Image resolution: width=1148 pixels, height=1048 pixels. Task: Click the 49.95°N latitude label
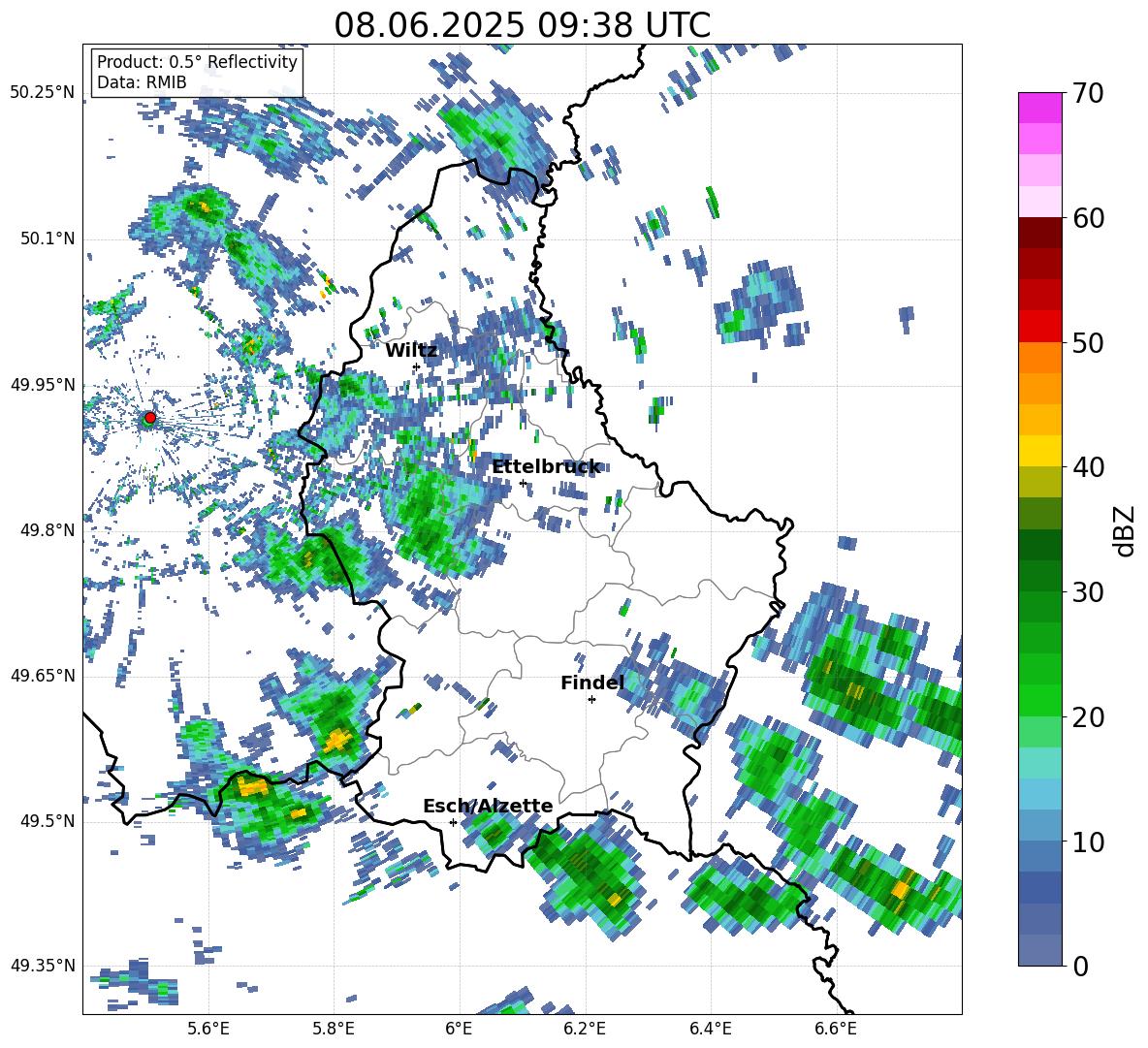[x=43, y=384]
